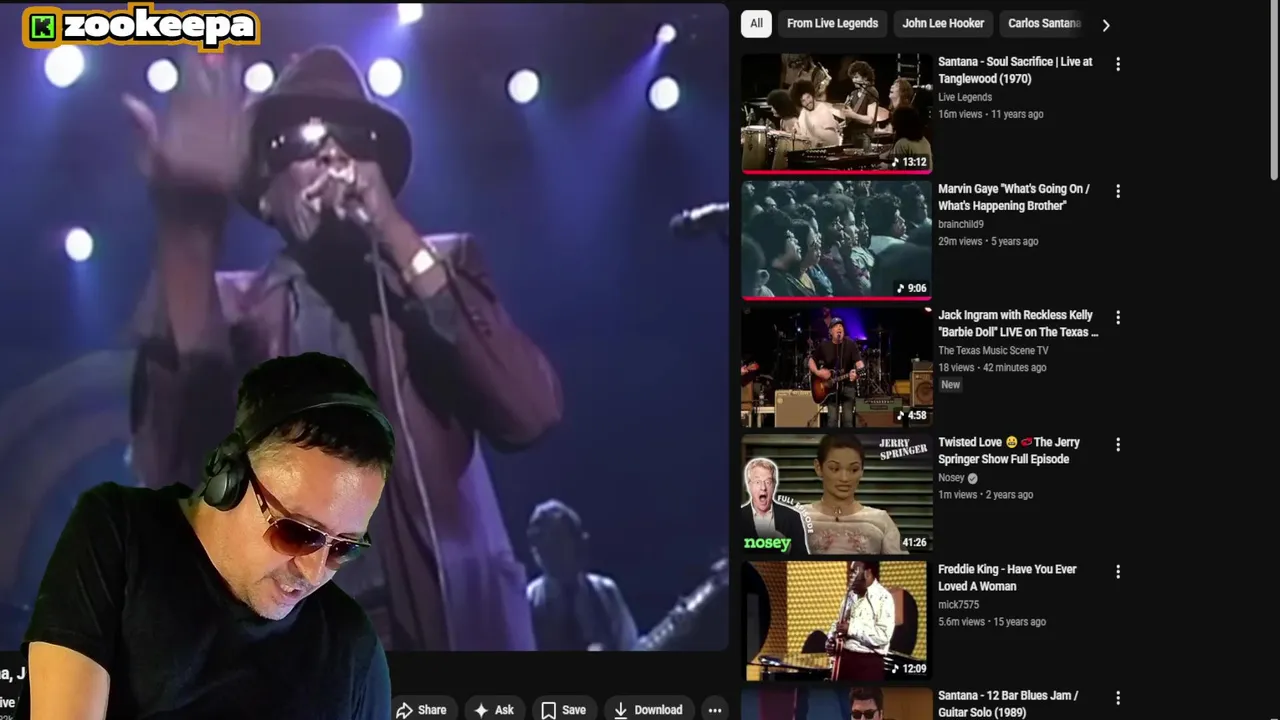Visit The Texas Music Scene TV channel
Viewport: 1280px width, 720px height.
click(993, 351)
